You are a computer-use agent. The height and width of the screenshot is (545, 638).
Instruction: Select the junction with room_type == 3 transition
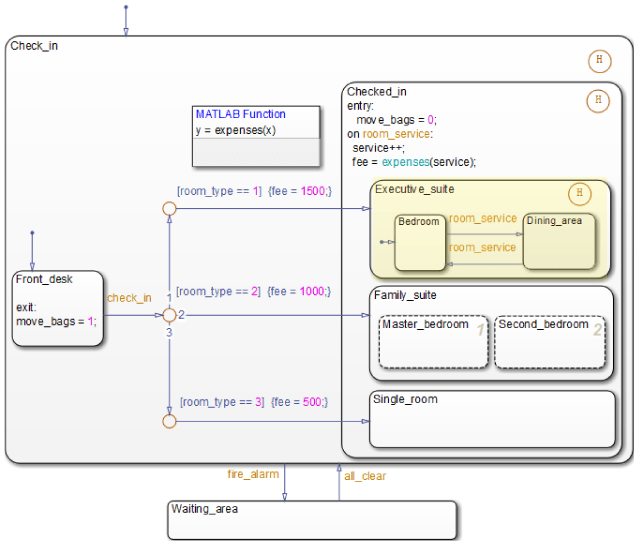click(x=169, y=421)
